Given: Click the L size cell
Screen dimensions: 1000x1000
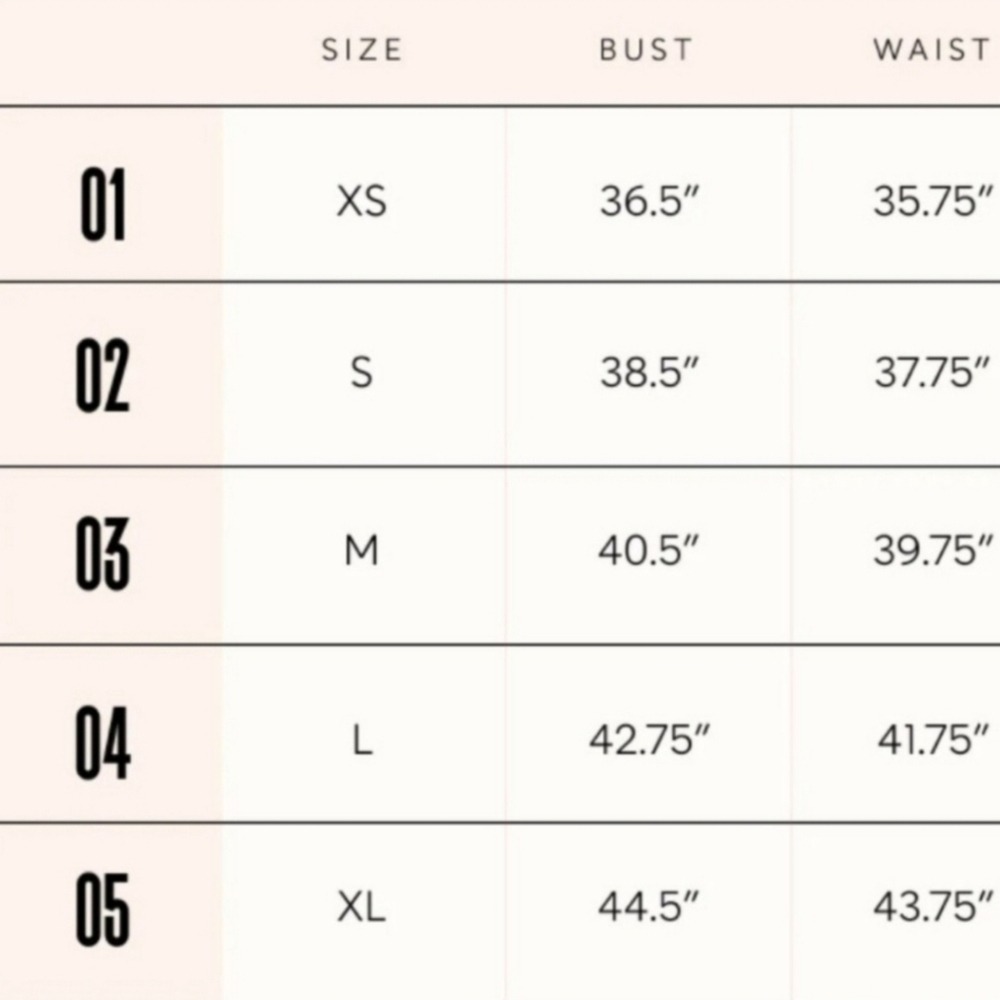Looking at the screenshot, I should tap(362, 740).
